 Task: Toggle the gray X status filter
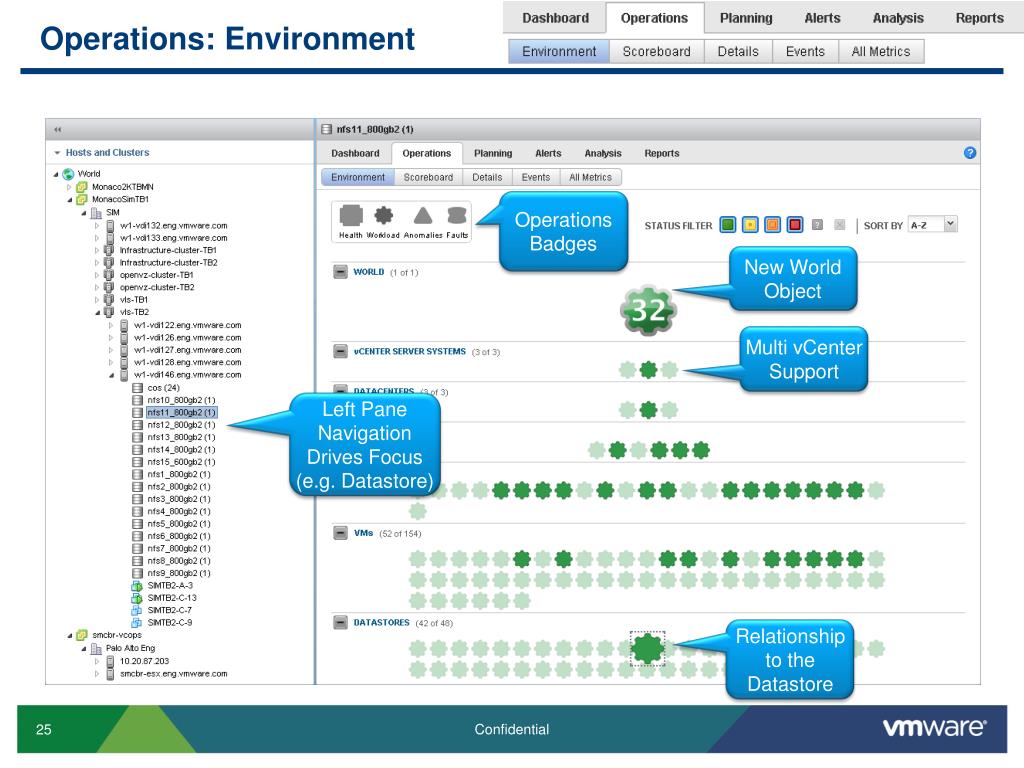840,225
